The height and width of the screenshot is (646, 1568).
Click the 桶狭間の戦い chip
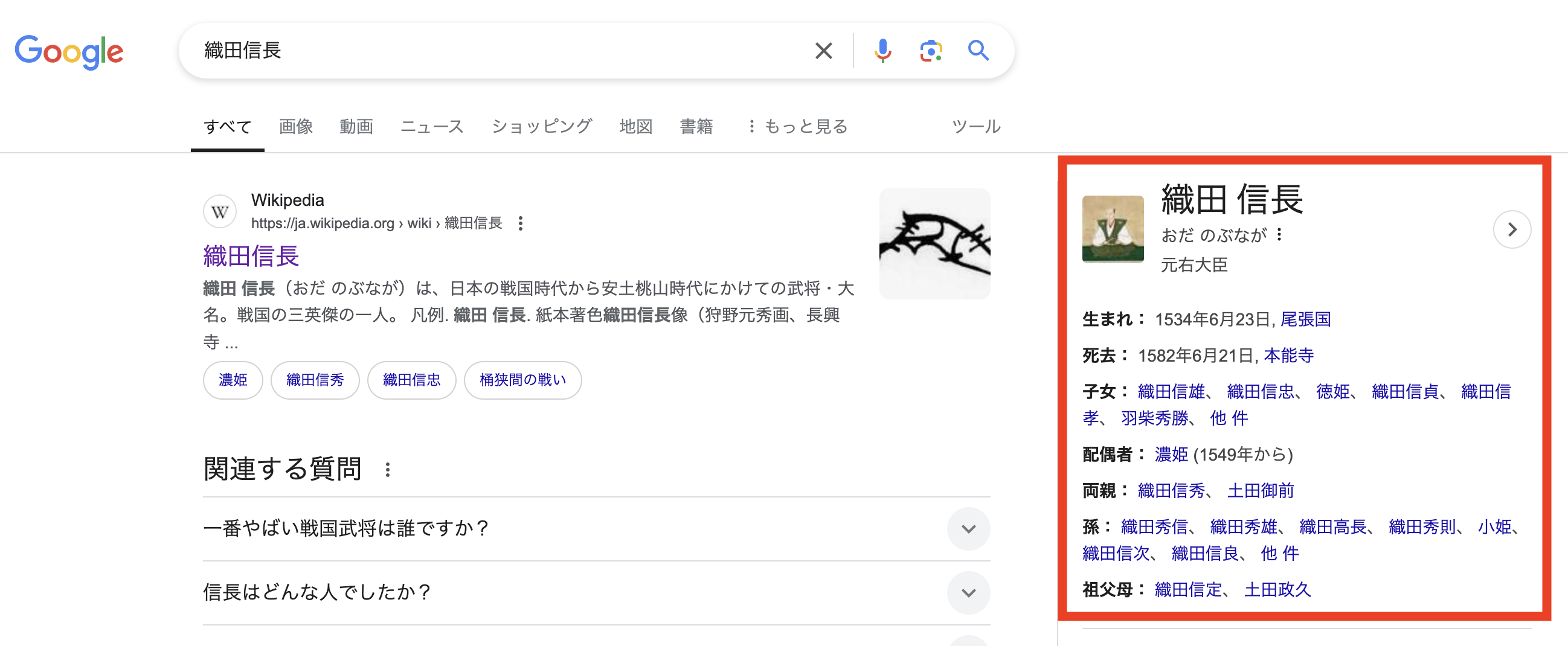click(x=523, y=380)
